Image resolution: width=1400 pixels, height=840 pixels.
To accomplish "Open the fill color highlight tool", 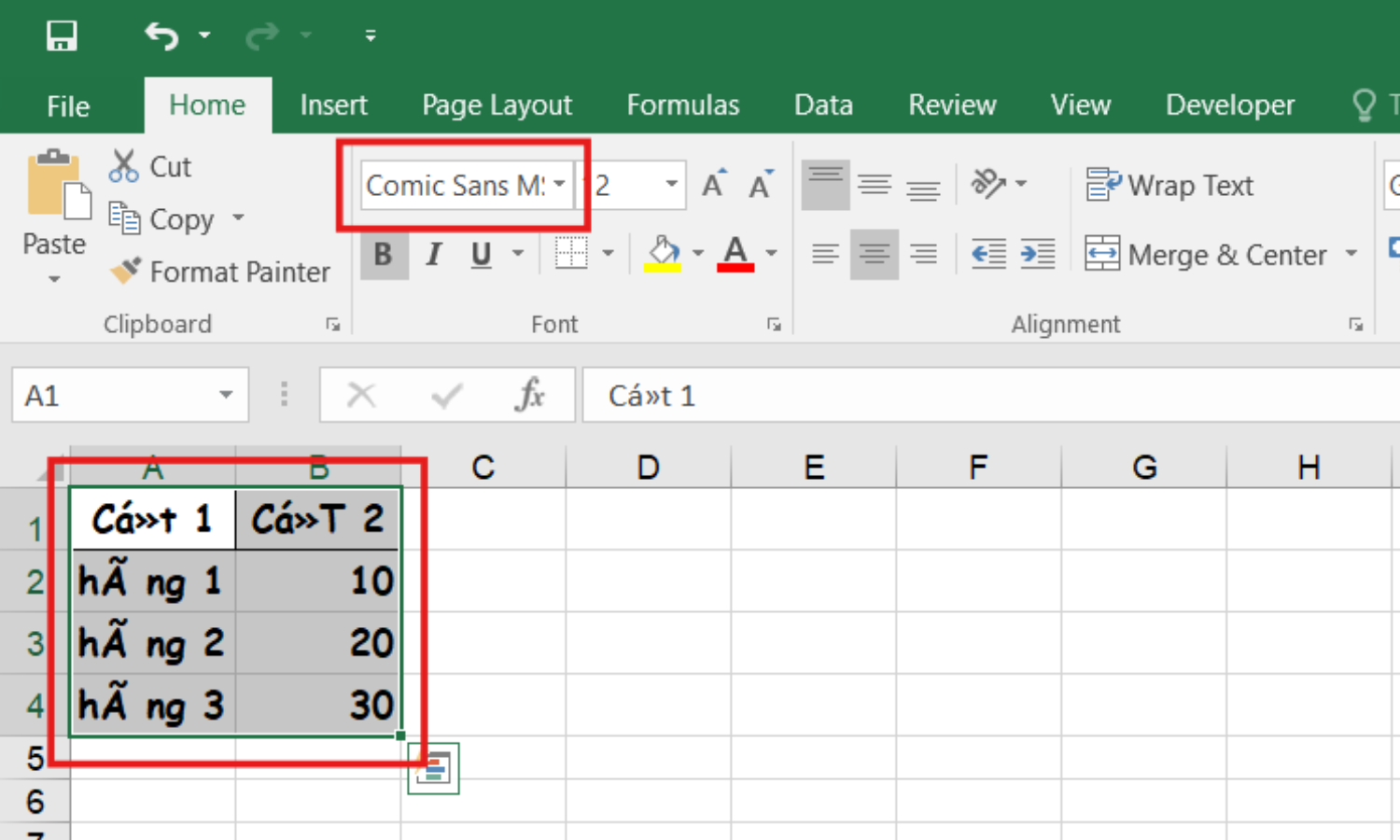I will point(663,253).
